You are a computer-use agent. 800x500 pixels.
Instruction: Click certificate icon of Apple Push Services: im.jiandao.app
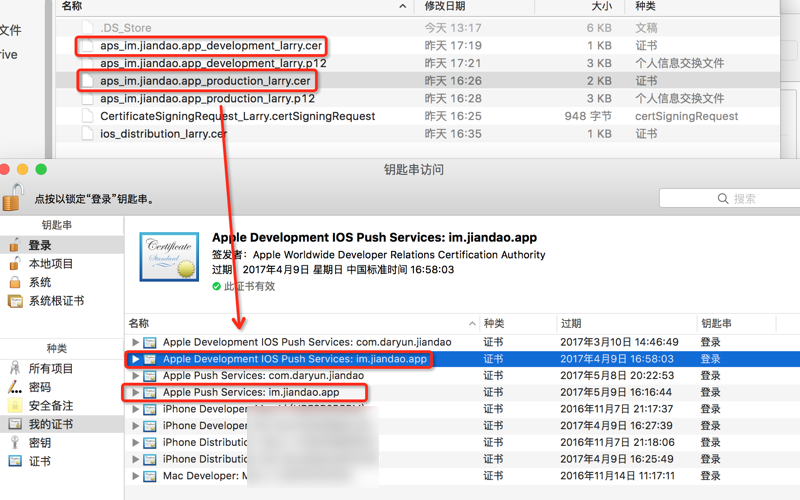click(x=150, y=393)
